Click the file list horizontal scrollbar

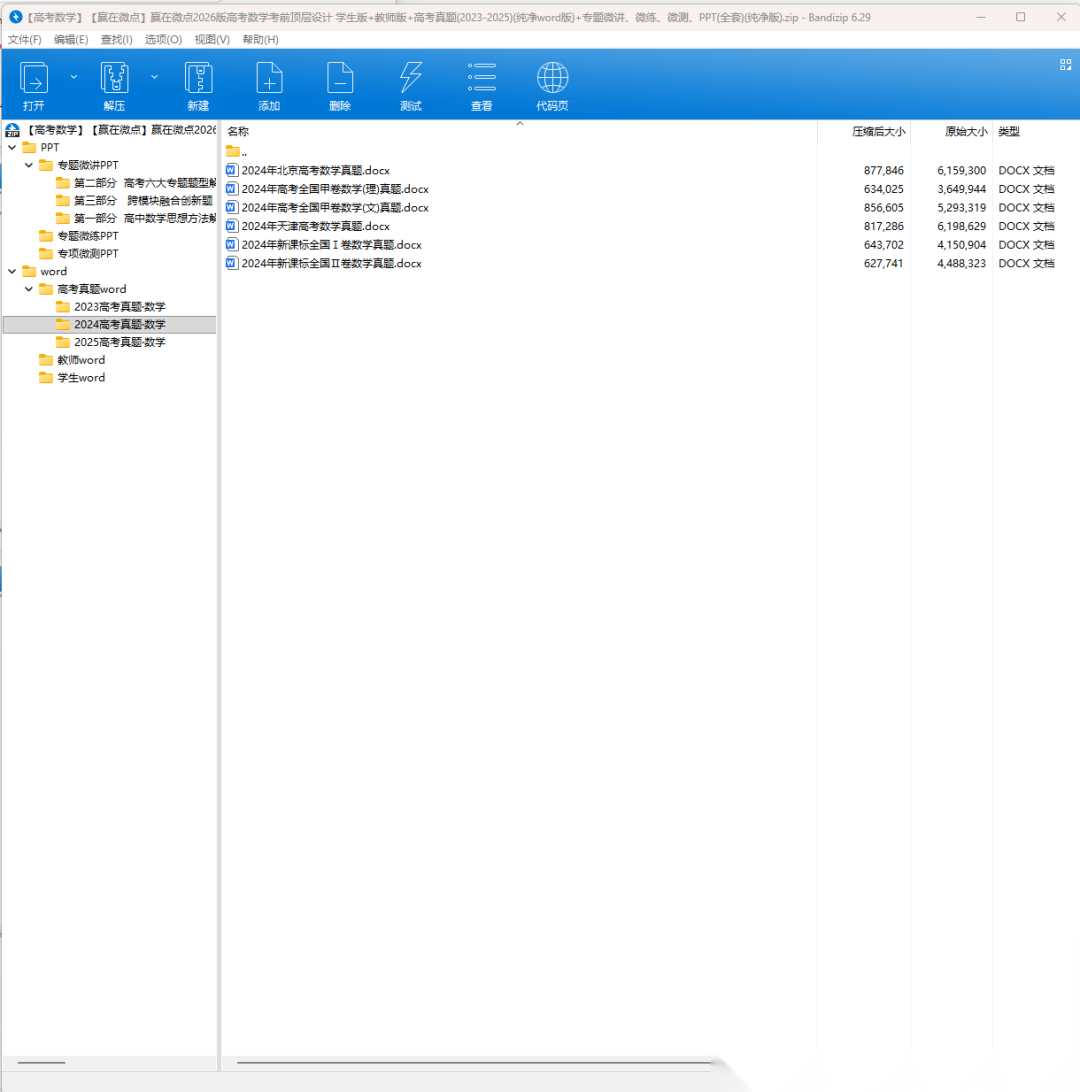pos(470,1062)
